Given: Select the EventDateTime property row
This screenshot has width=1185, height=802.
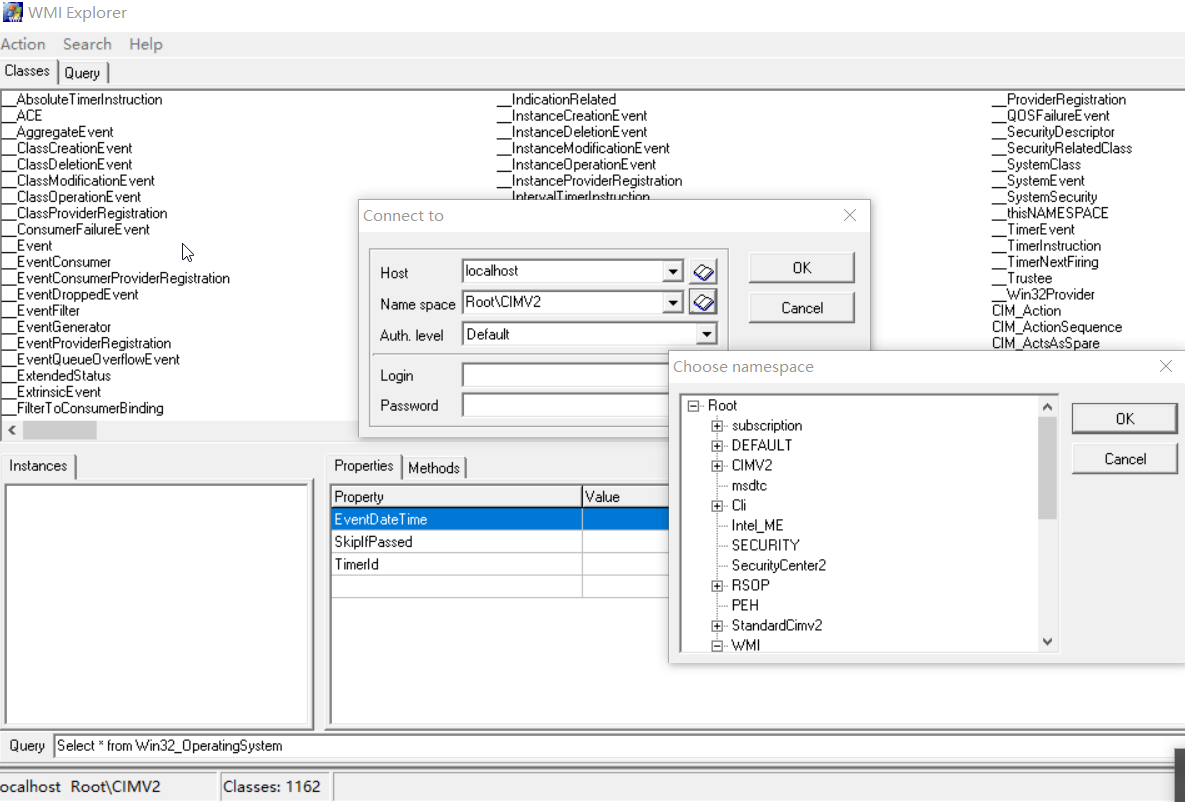Looking at the screenshot, I should coord(500,519).
